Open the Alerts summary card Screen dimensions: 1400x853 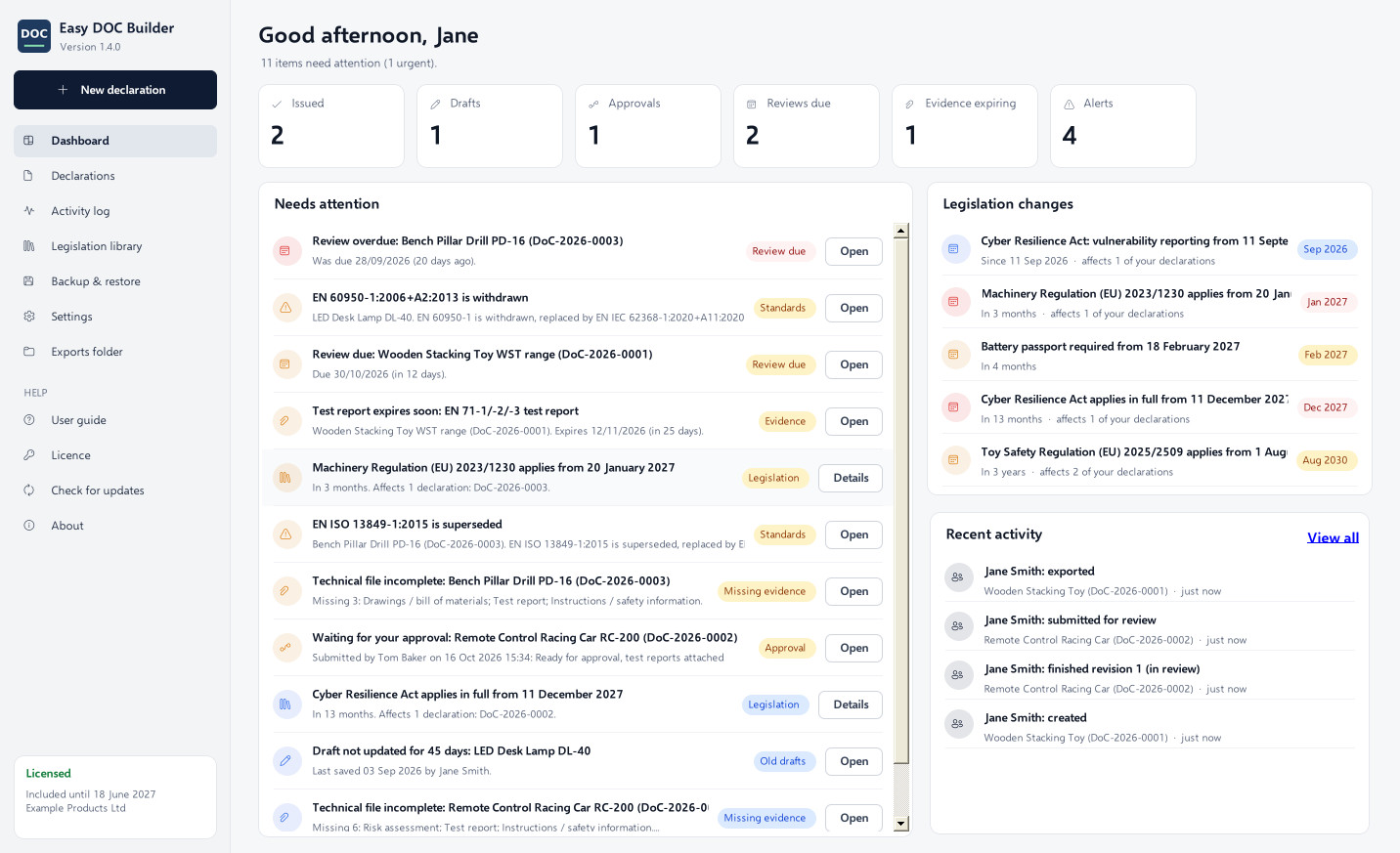pyautogui.click(x=1123, y=126)
